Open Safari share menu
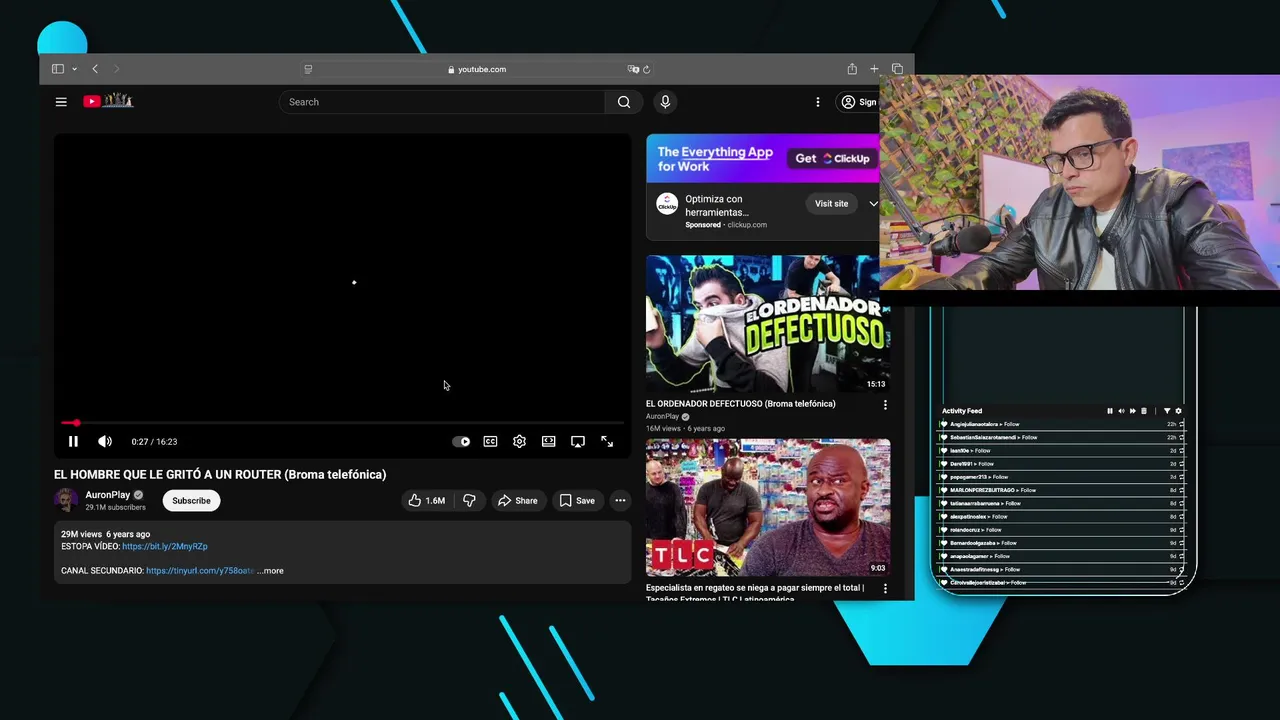This screenshot has width=1280, height=720. pos(852,69)
